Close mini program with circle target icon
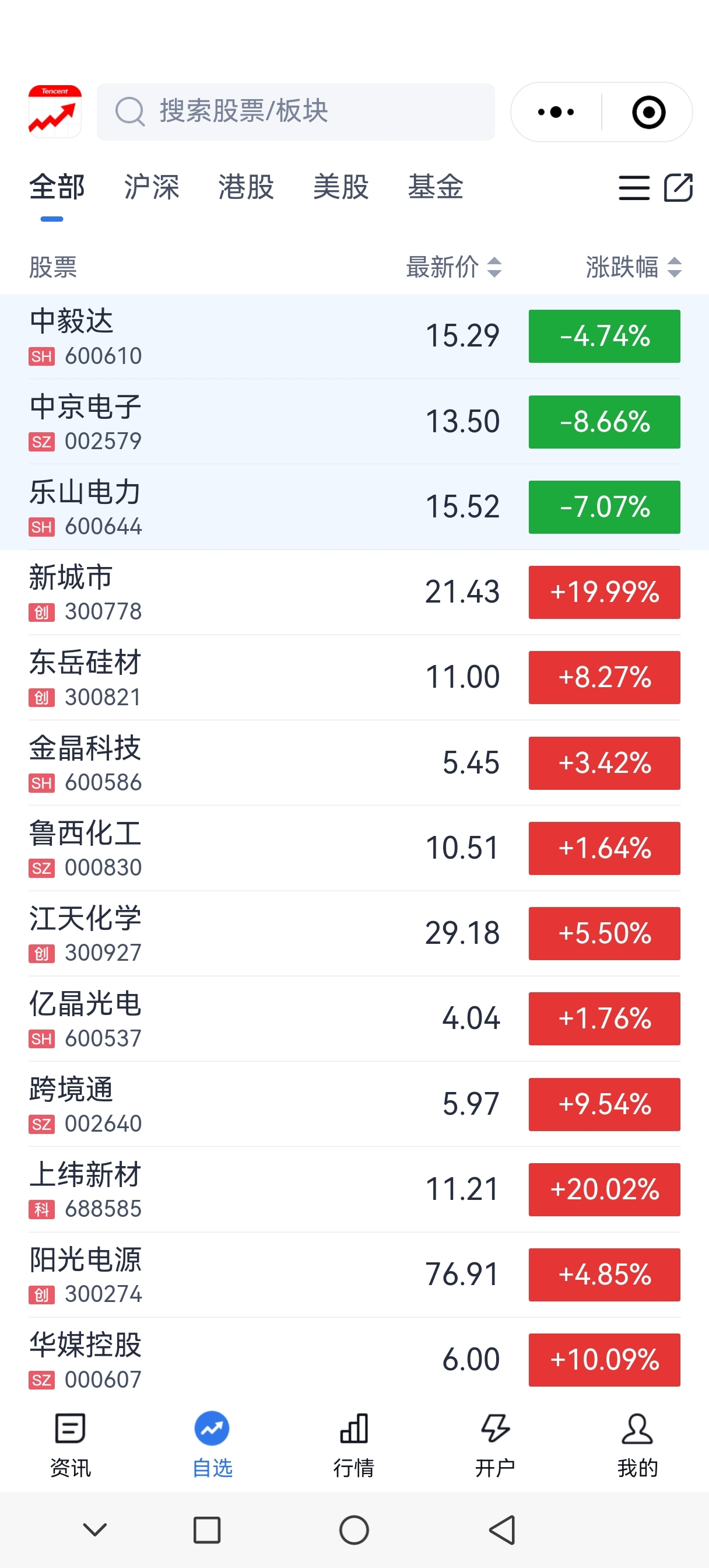Screen dimensions: 709x1568 point(648,112)
